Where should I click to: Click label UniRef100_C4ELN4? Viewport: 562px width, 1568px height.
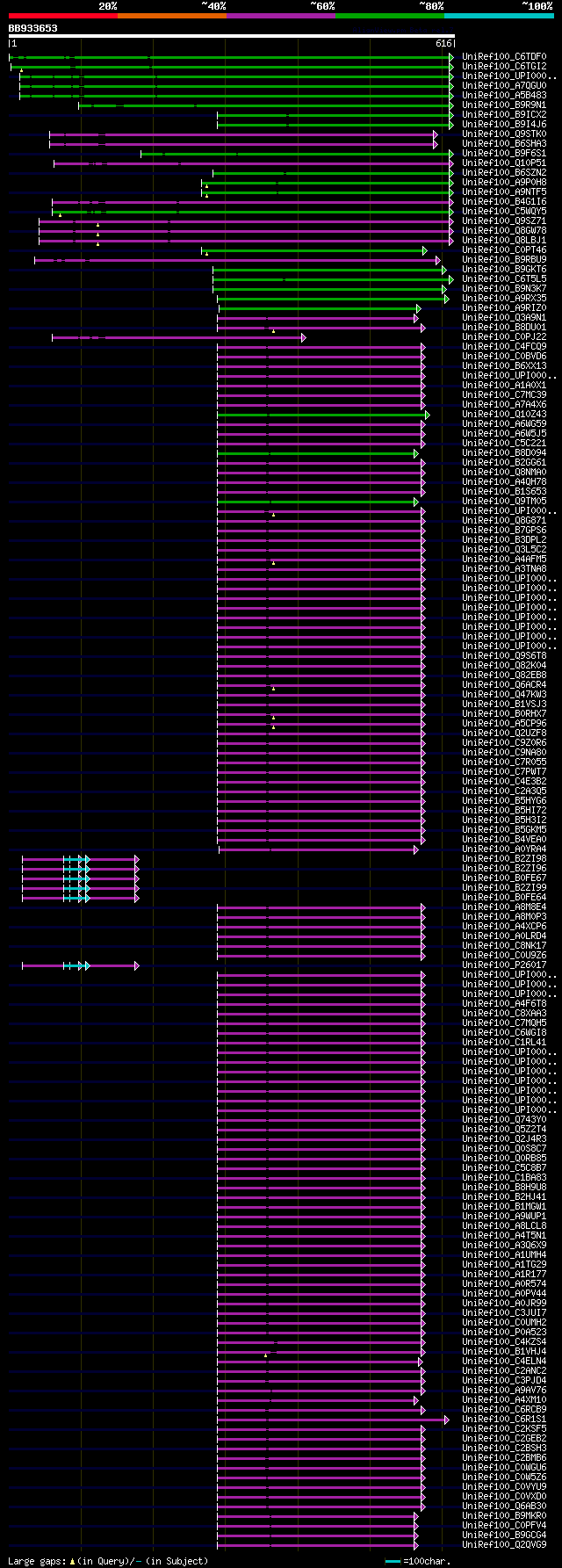click(x=505, y=1362)
